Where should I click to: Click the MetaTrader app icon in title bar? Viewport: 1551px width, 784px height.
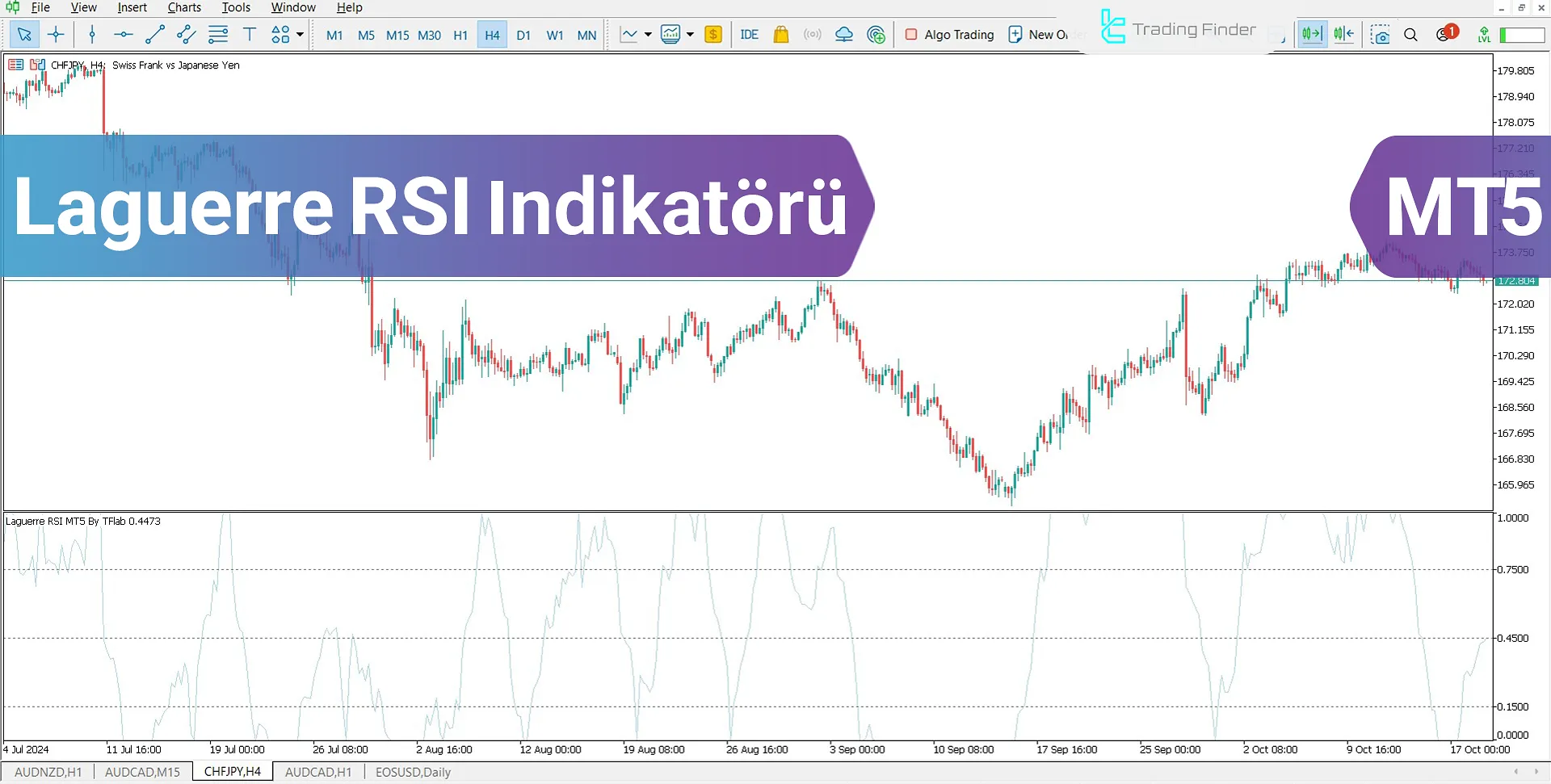12,7
